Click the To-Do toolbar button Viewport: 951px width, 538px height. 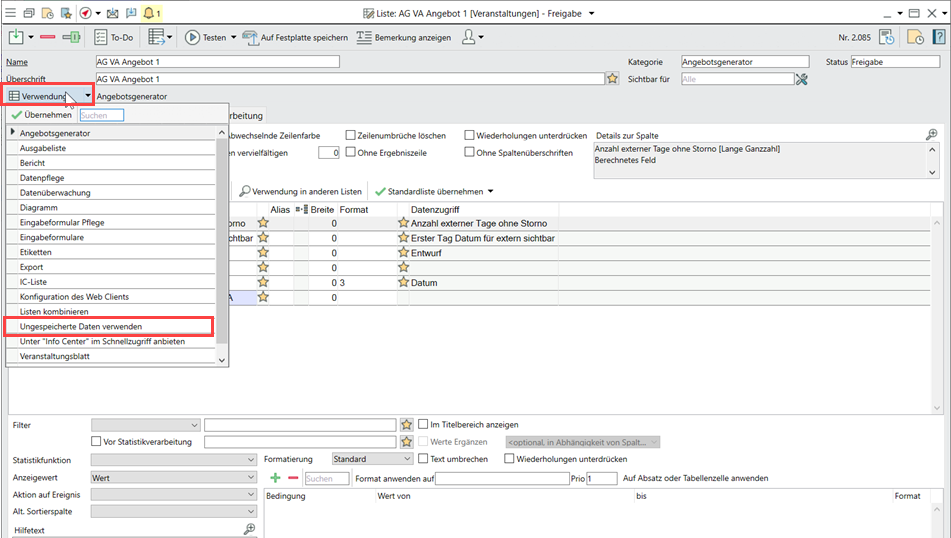tap(114, 37)
